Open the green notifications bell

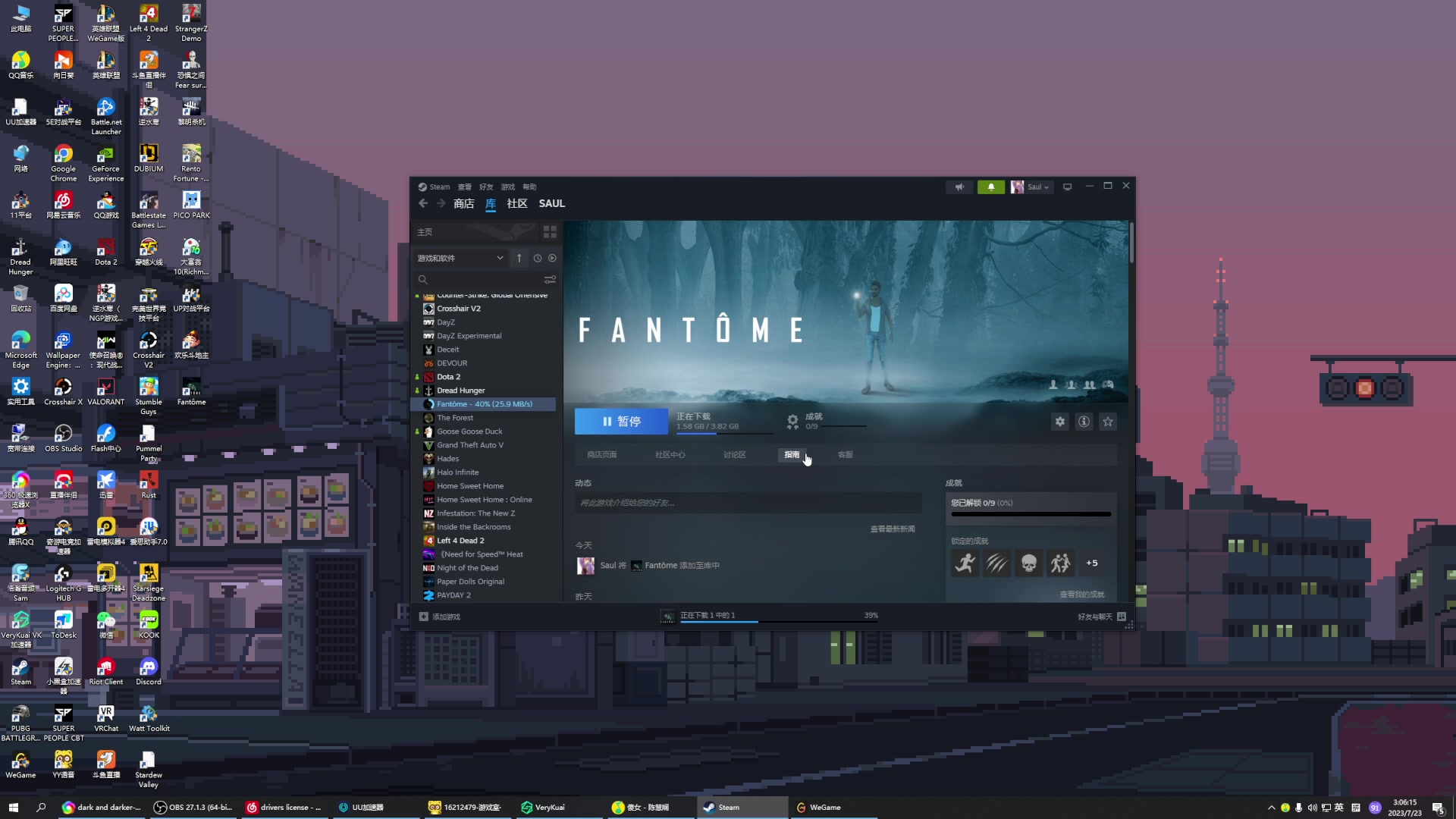click(990, 187)
